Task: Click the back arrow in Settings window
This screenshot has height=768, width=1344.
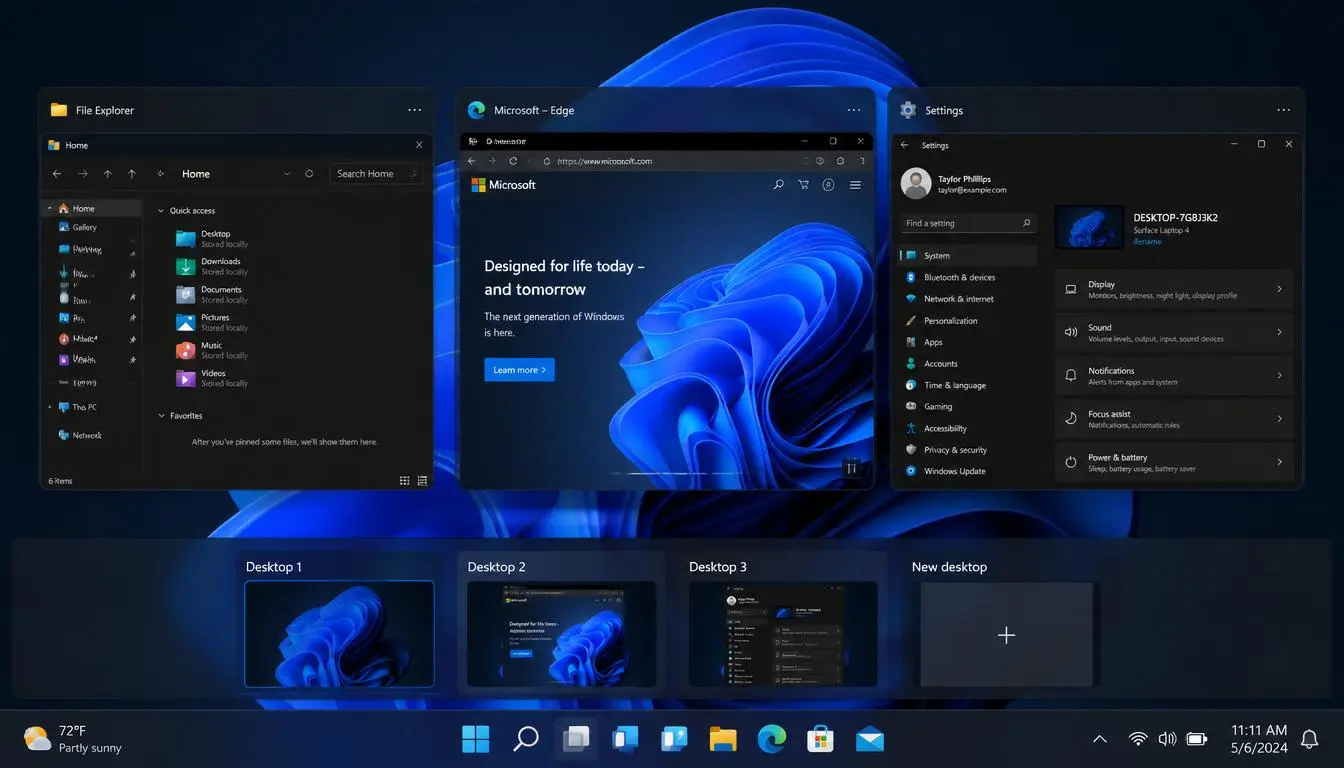Action: pyautogui.click(x=905, y=145)
